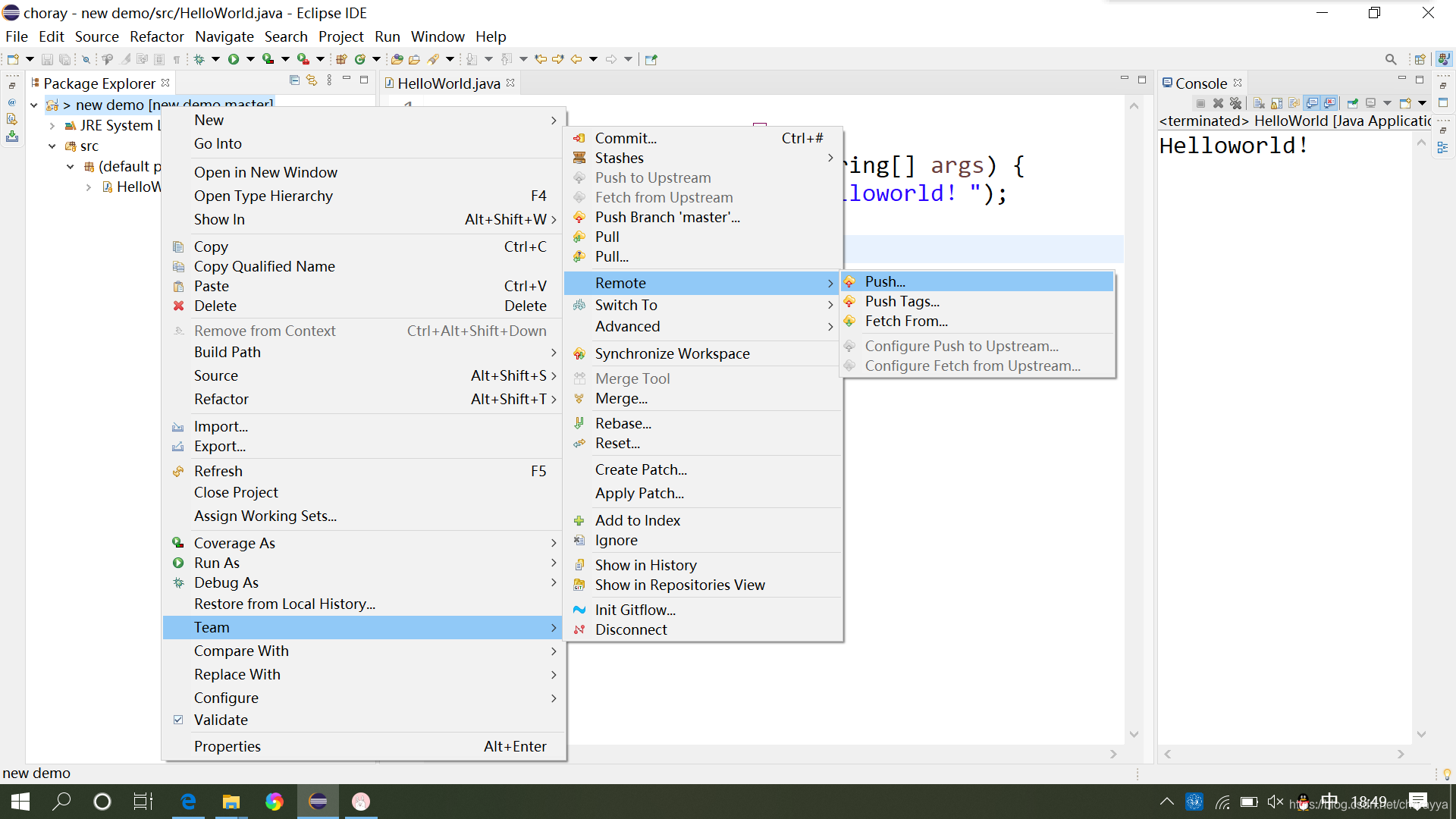
Task: Select Commit... in Team submenu
Action: pos(703,138)
